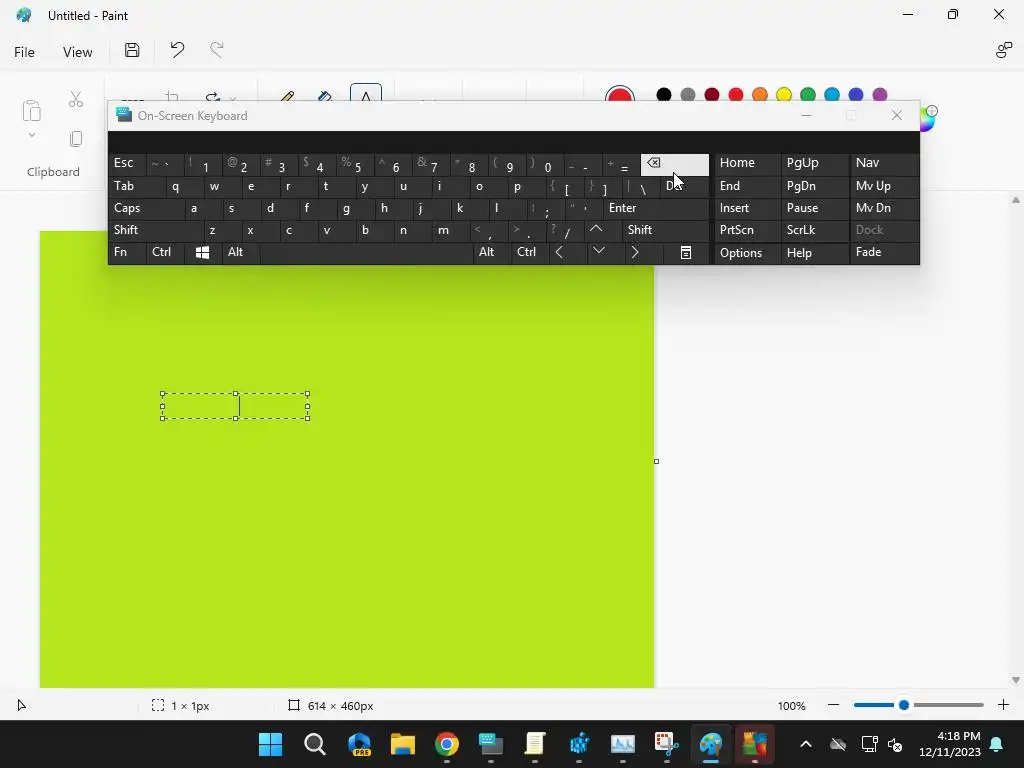The image size is (1024, 768).
Task: Pick the green color swatch
Action: [x=808, y=95]
